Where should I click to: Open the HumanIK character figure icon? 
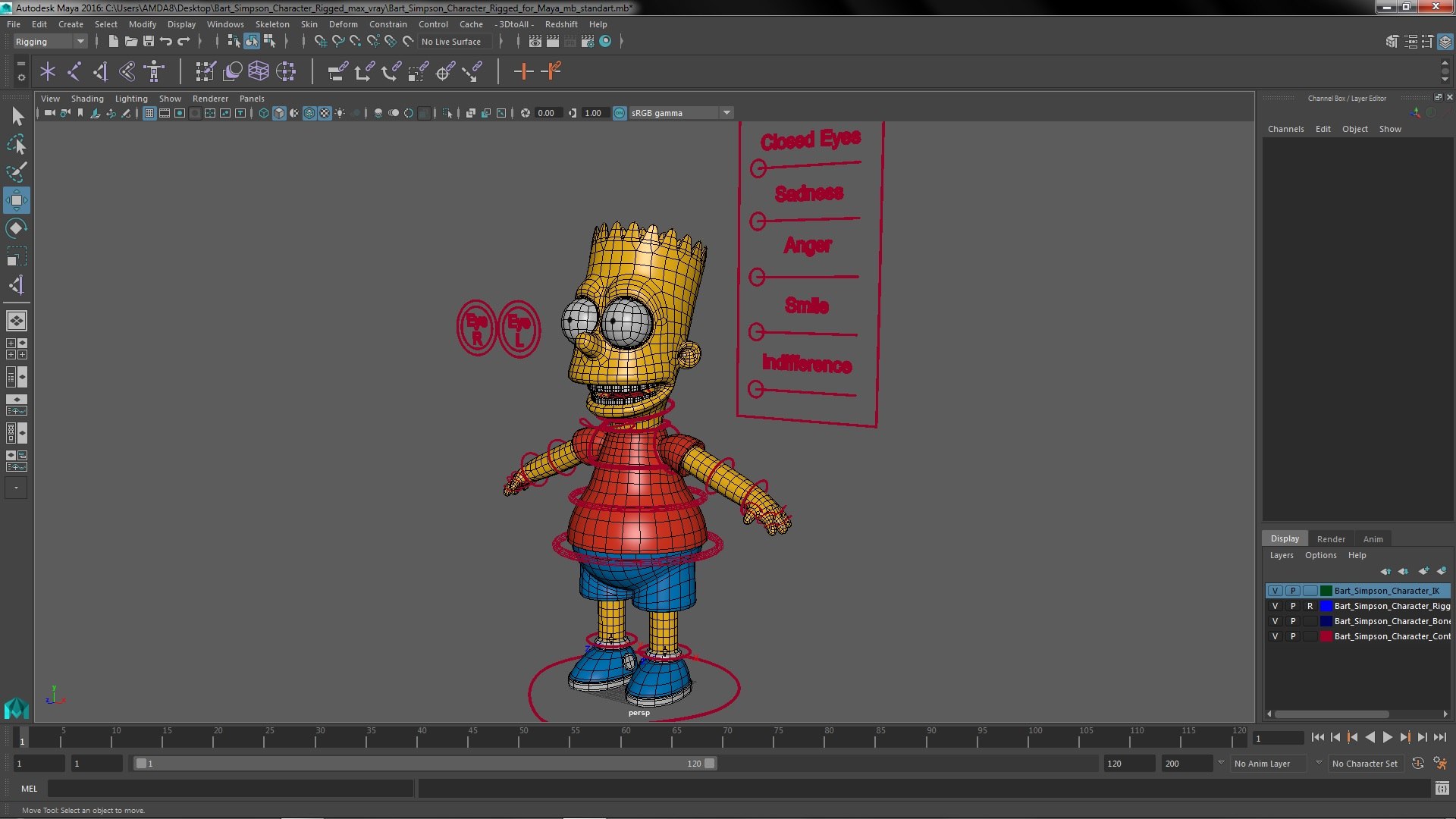154,72
